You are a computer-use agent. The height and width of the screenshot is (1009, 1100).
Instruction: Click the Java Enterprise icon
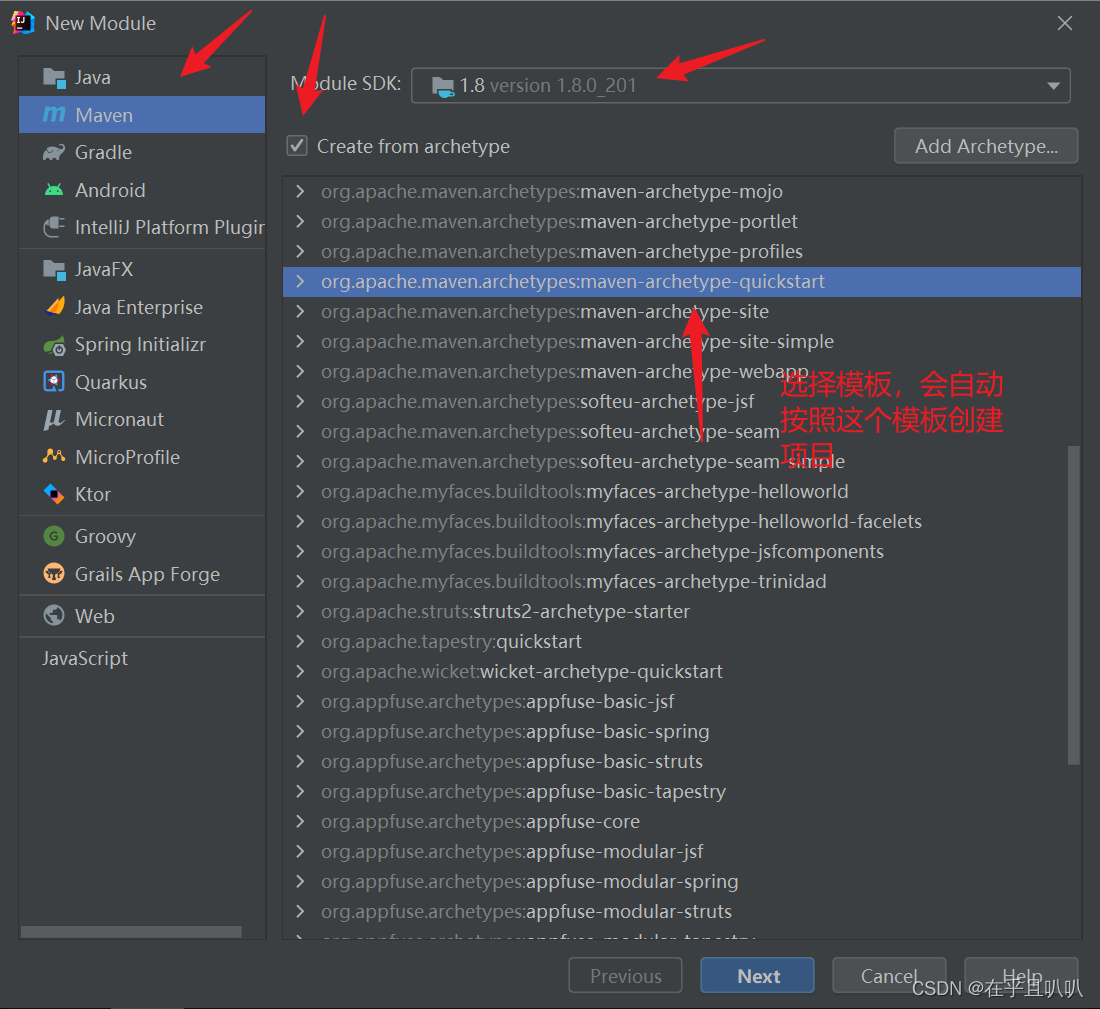point(54,307)
